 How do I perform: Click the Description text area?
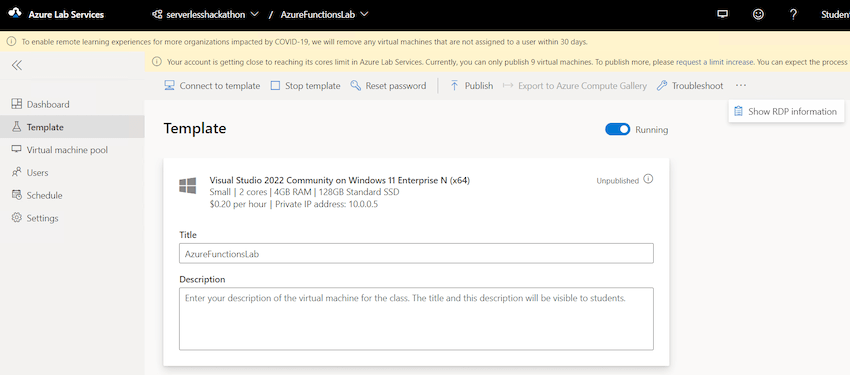416,319
